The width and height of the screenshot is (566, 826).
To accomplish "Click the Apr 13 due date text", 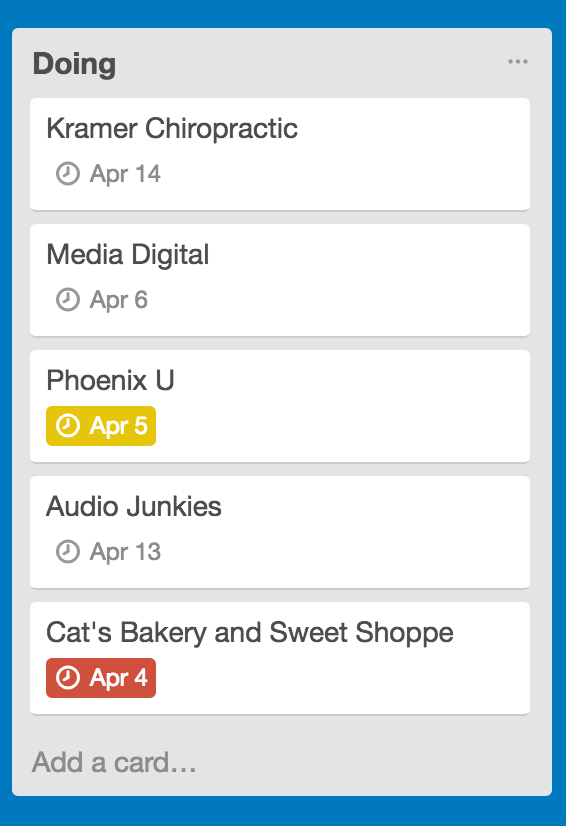I will (125, 552).
